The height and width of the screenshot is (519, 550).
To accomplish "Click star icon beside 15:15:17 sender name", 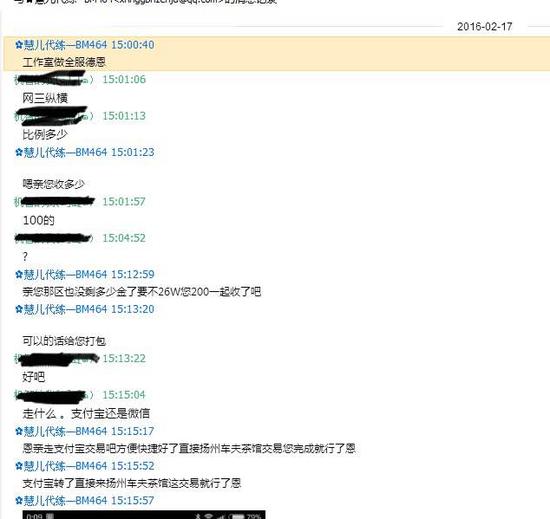I will (x=19, y=431).
